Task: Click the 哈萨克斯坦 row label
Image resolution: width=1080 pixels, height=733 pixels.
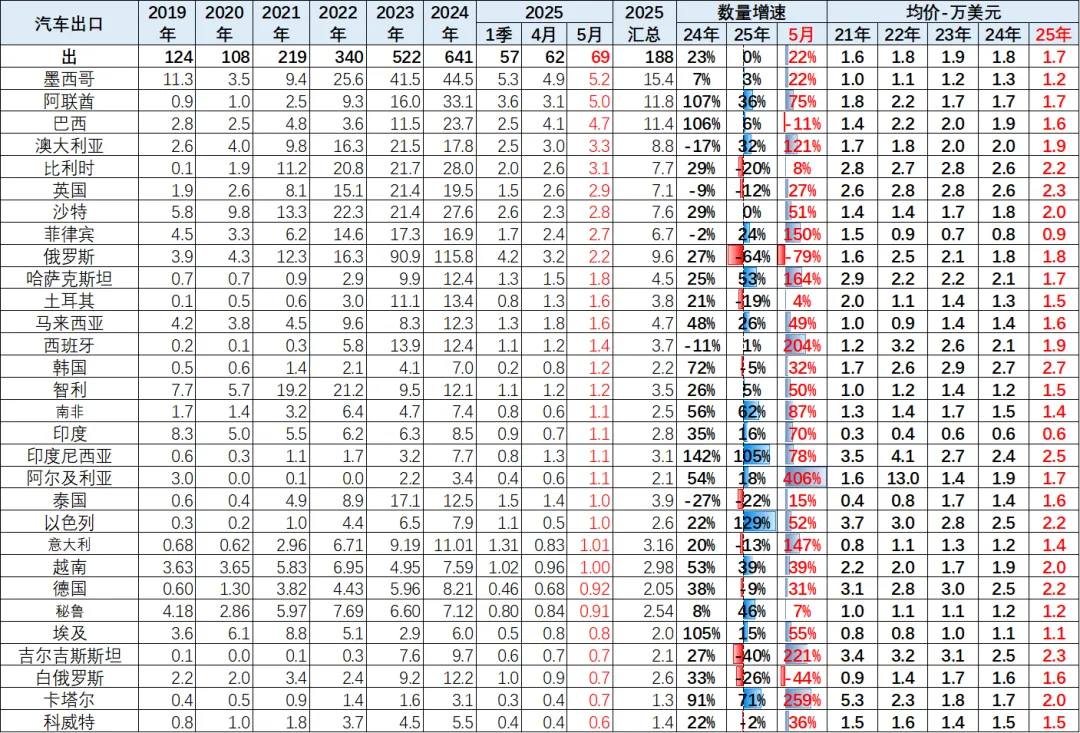Action: pos(68,278)
